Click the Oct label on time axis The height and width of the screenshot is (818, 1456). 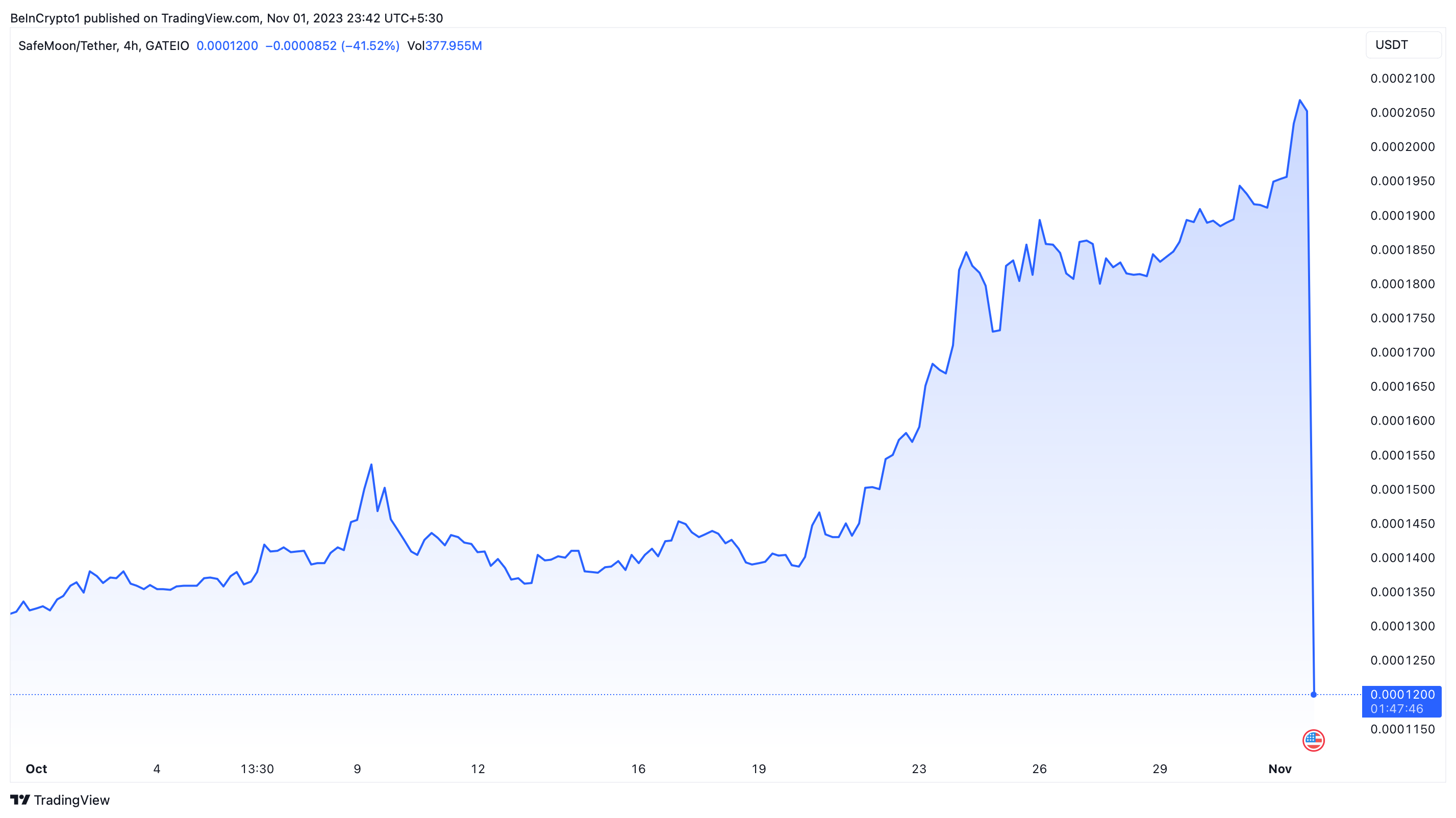click(x=36, y=769)
